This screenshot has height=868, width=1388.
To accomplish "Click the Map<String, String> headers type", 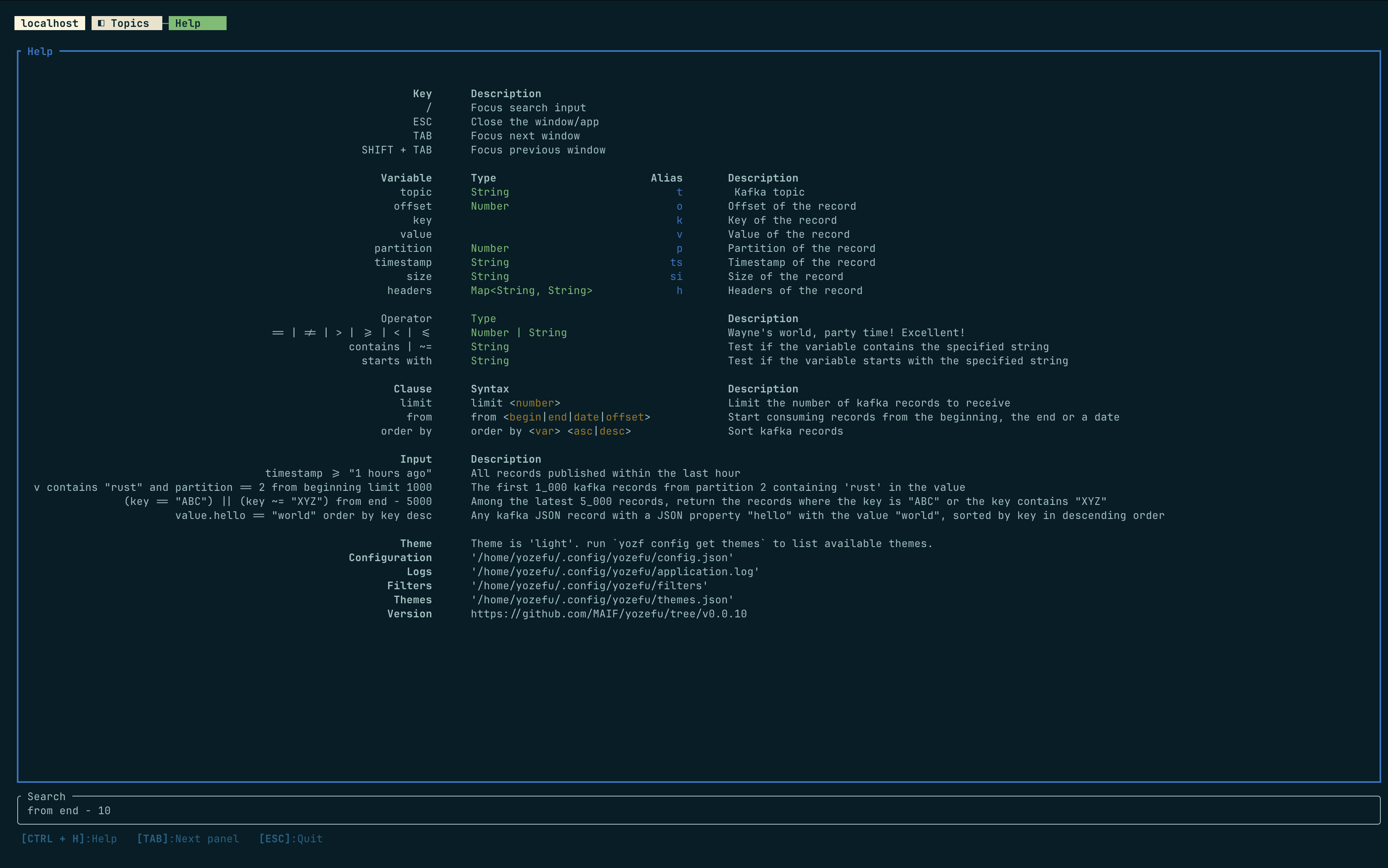I will point(531,290).
